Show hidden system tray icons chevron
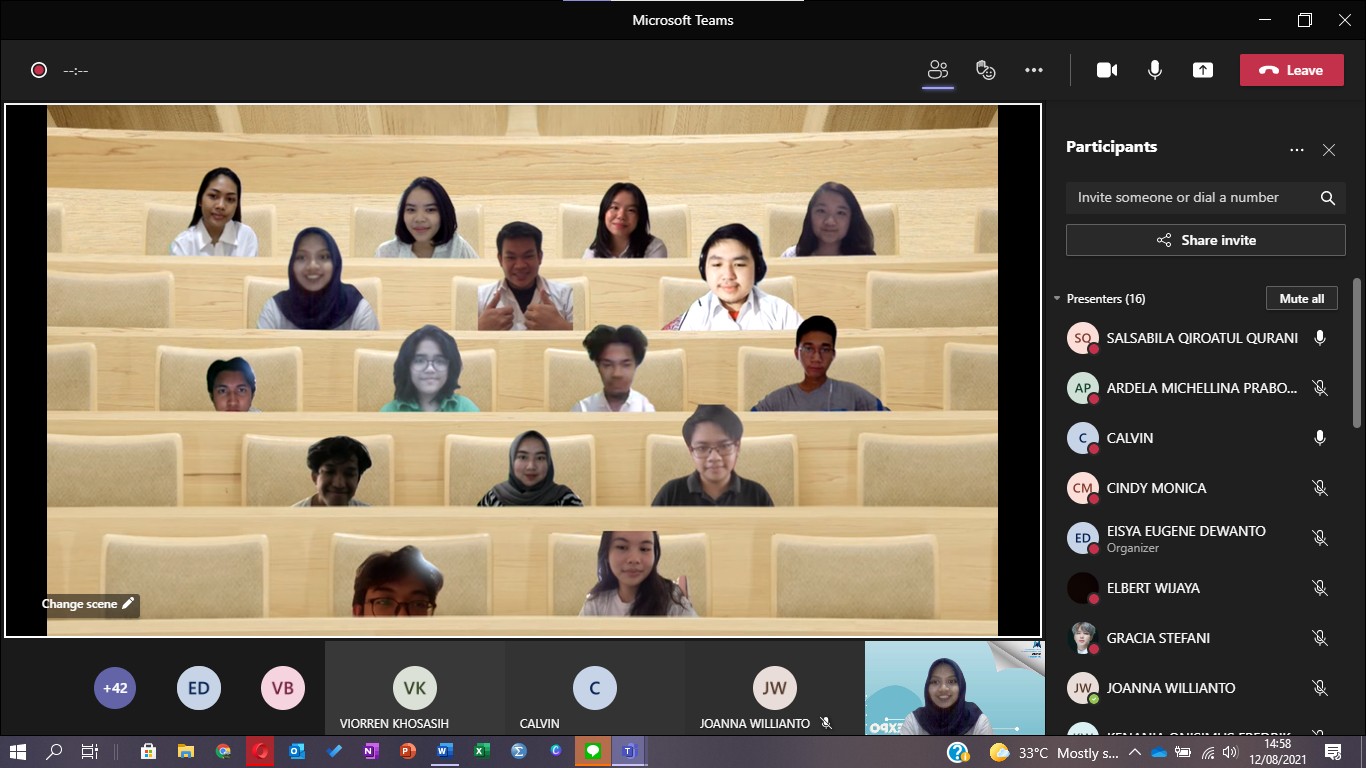This screenshot has width=1366, height=768. [x=1134, y=752]
